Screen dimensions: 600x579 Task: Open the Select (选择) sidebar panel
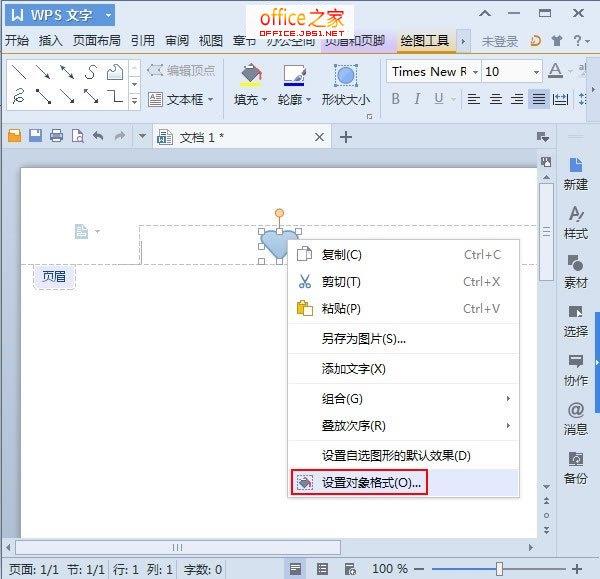pos(576,321)
